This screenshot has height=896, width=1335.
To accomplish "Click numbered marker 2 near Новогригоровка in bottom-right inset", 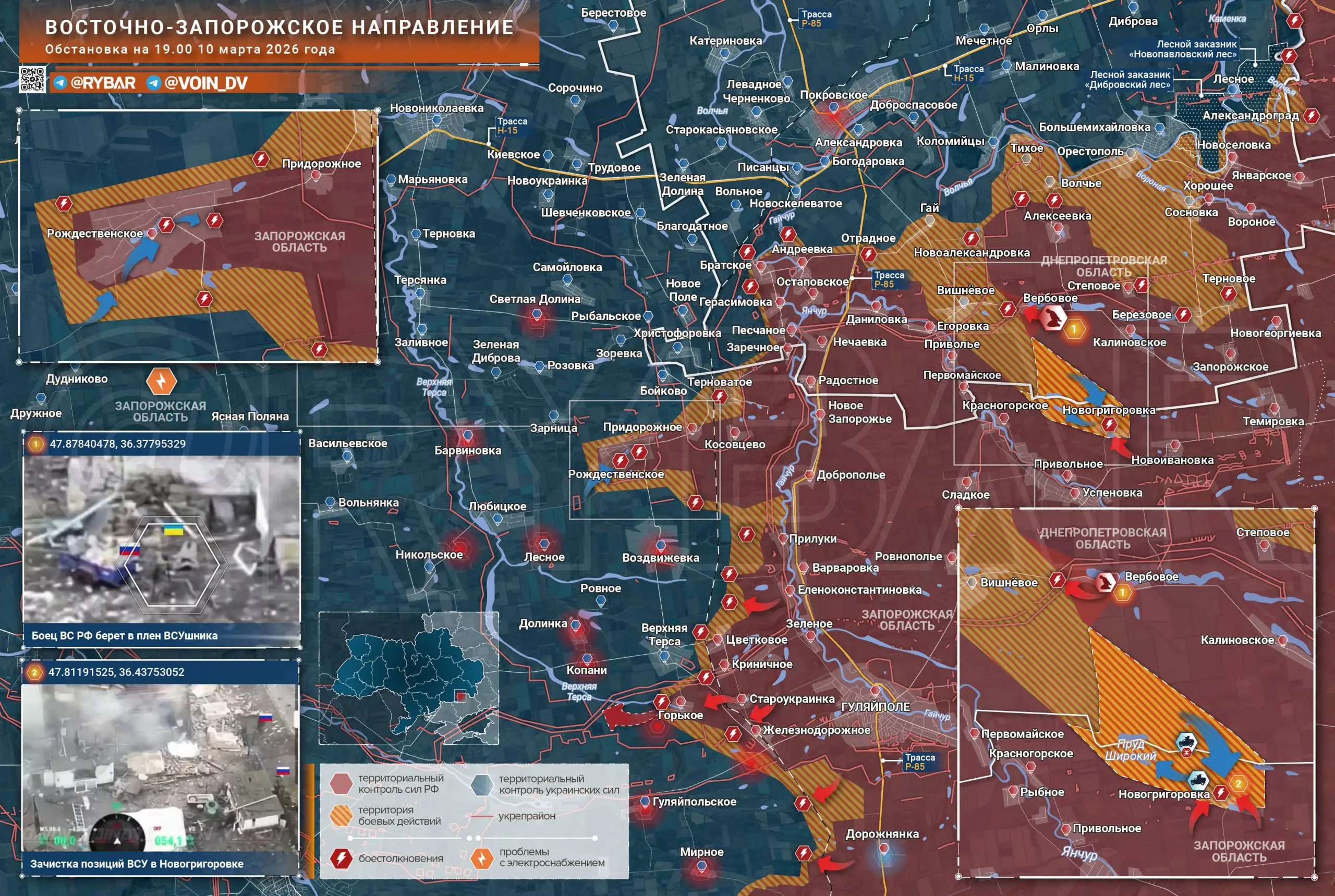I will 1238,783.
